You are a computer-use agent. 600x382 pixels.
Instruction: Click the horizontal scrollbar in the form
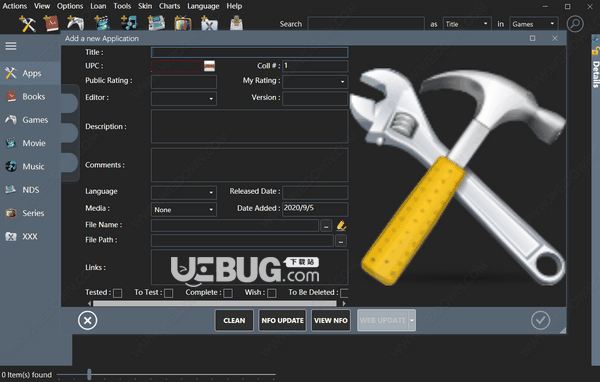pos(215,304)
